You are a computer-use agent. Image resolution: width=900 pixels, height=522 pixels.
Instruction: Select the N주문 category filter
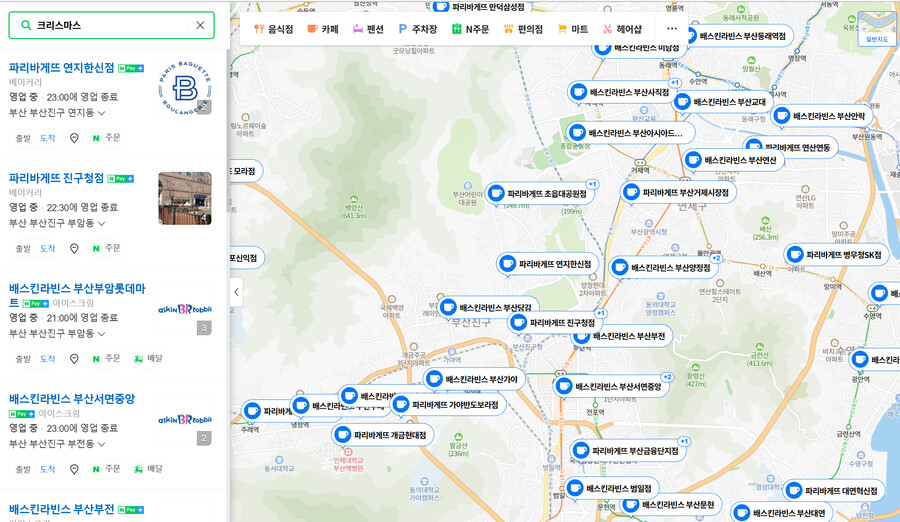(x=470, y=29)
